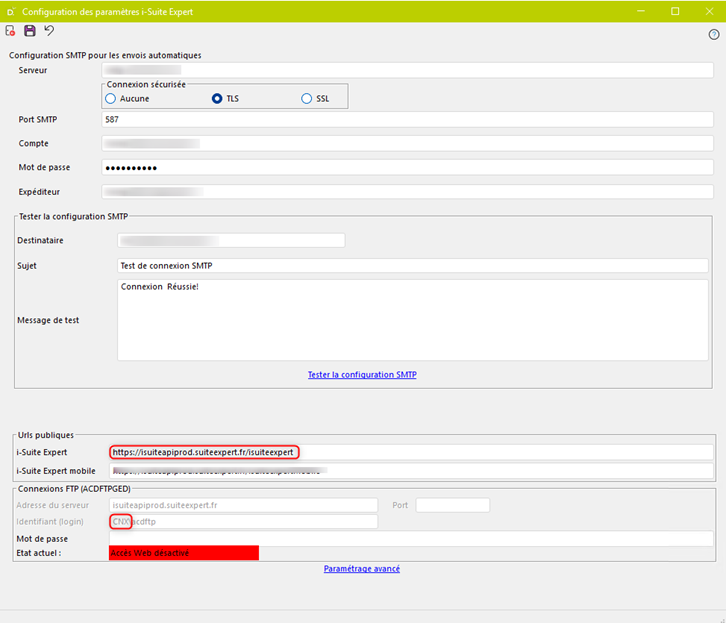Click the red Accès Web désactivé status
Image resolution: width=726 pixels, height=623 pixels.
point(183,553)
